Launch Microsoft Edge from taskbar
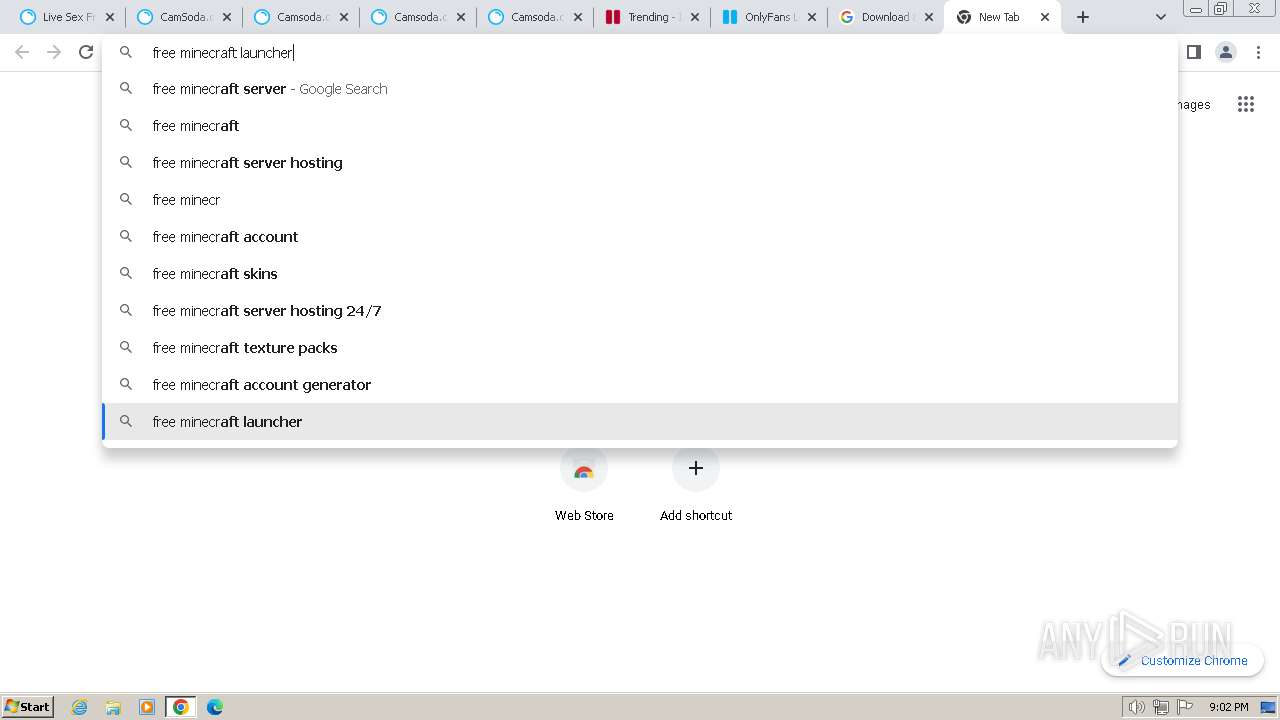Viewport: 1280px width, 720px height. click(x=215, y=707)
